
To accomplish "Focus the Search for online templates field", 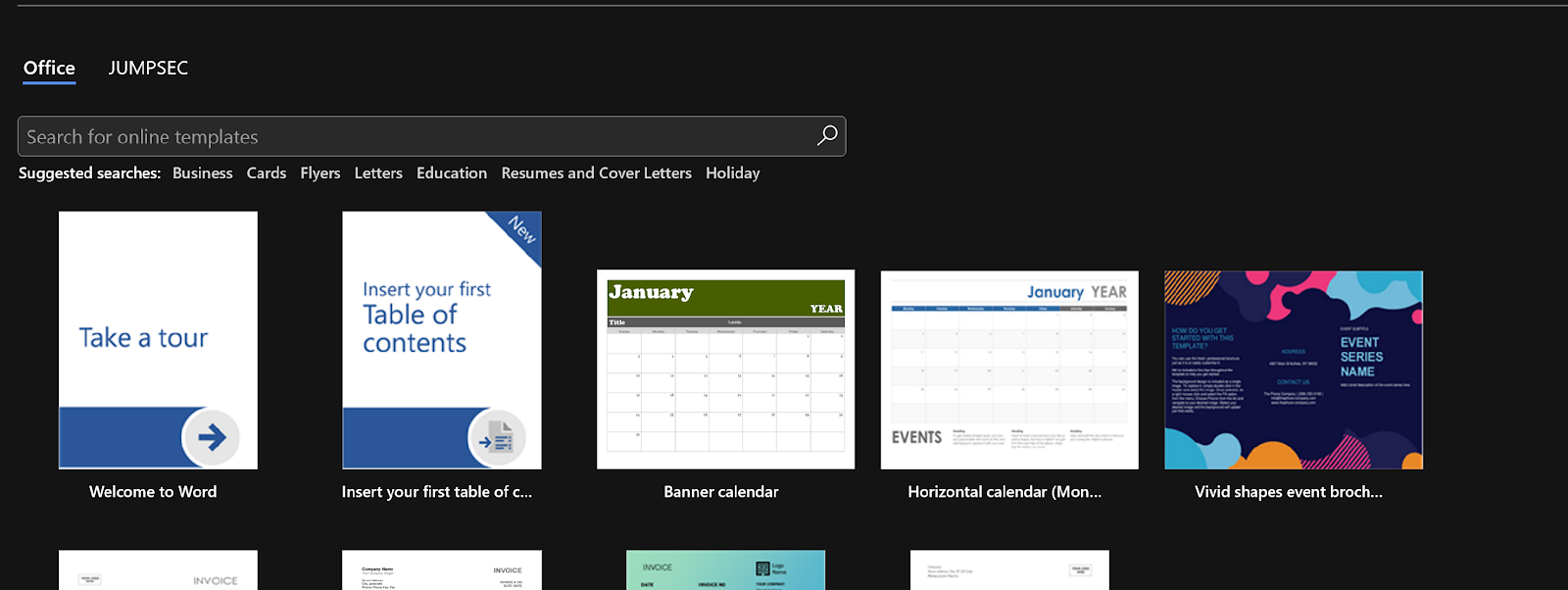I will [431, 136].
